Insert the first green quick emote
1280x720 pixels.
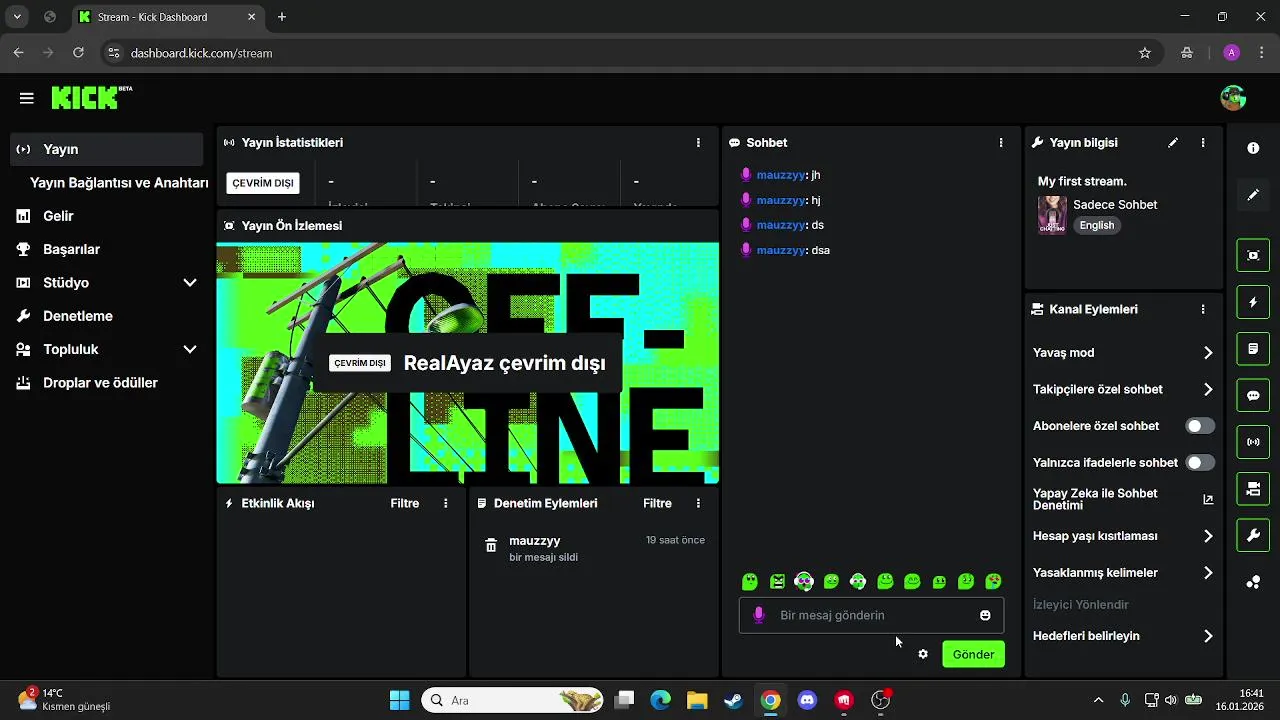(750, 581)
